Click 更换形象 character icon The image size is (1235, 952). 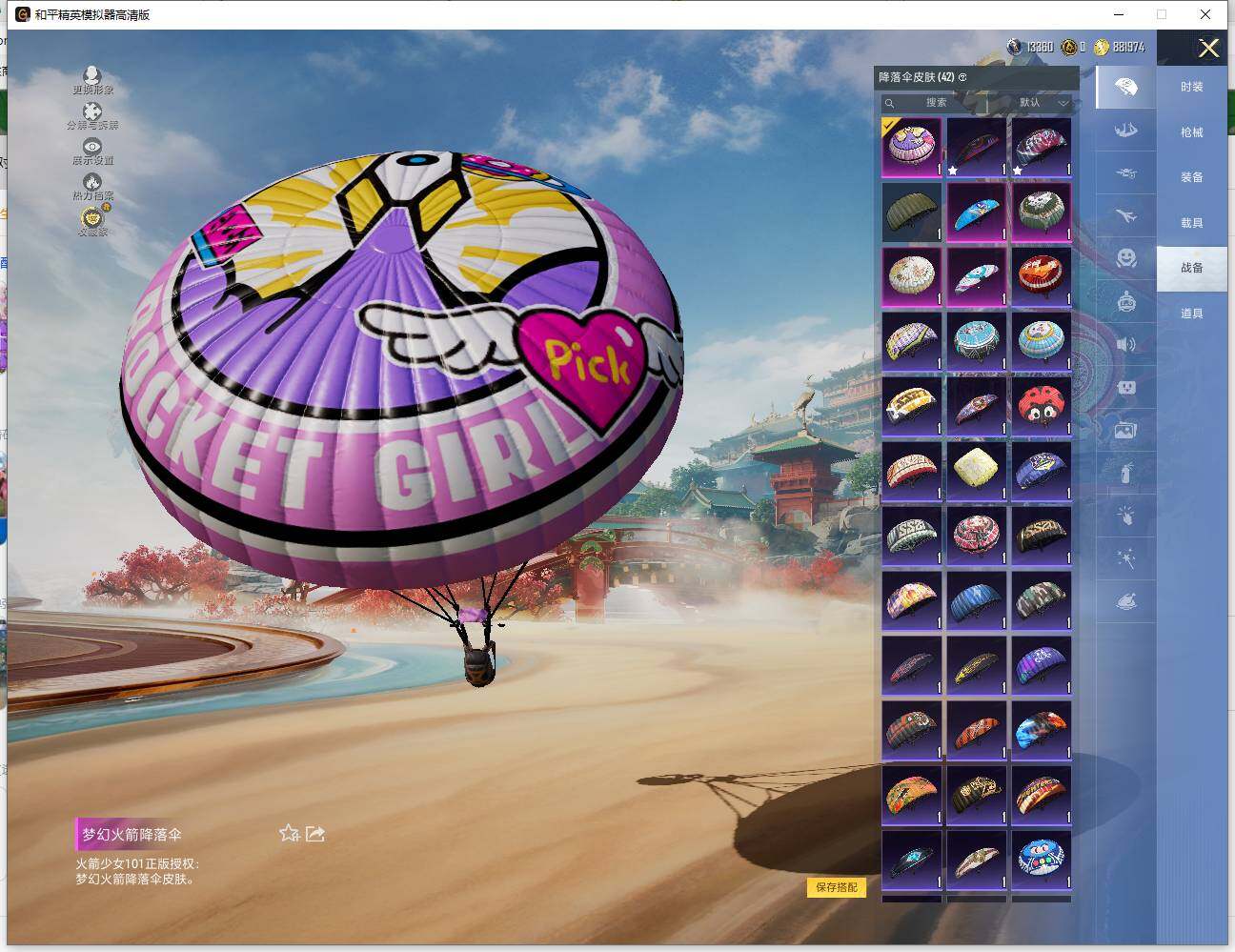click(92, 78)
